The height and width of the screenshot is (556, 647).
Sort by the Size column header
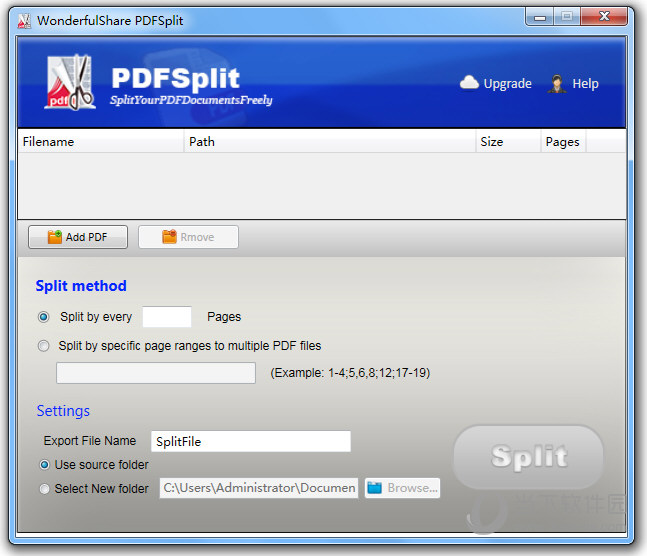508,142
